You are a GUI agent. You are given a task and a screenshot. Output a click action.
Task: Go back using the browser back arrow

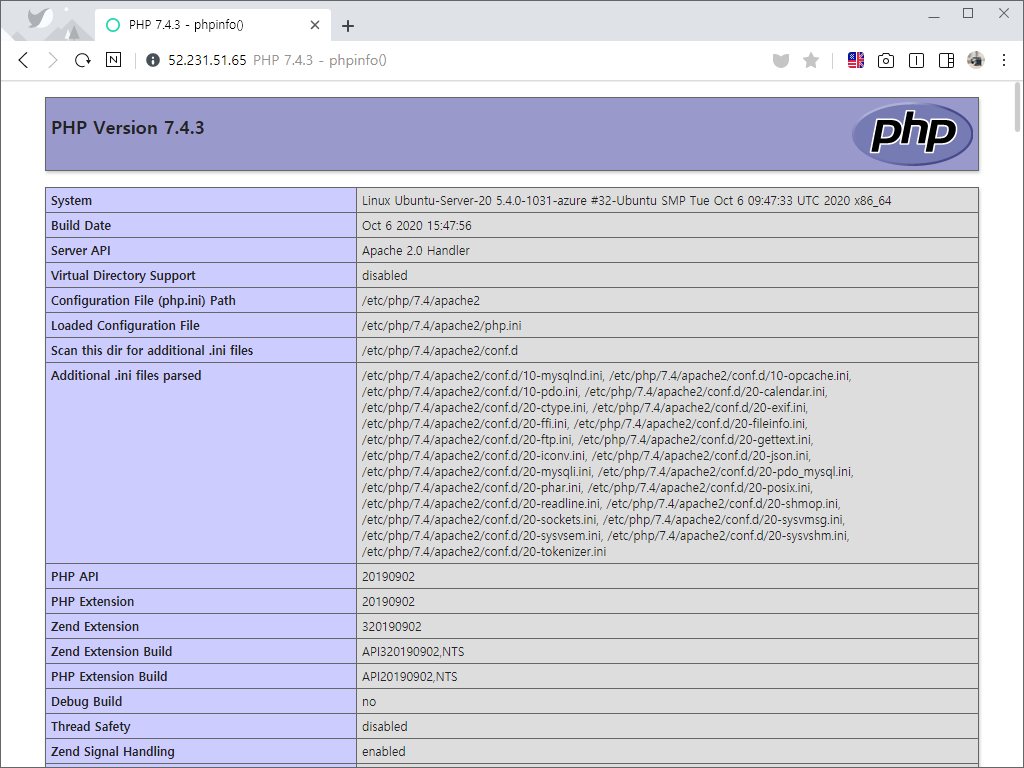[24, 60]
